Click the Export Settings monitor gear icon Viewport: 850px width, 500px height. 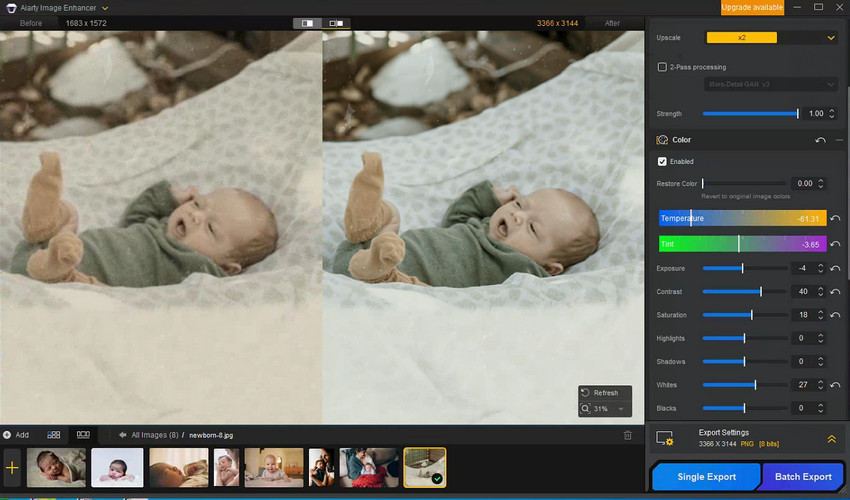(x=665, y=438)
